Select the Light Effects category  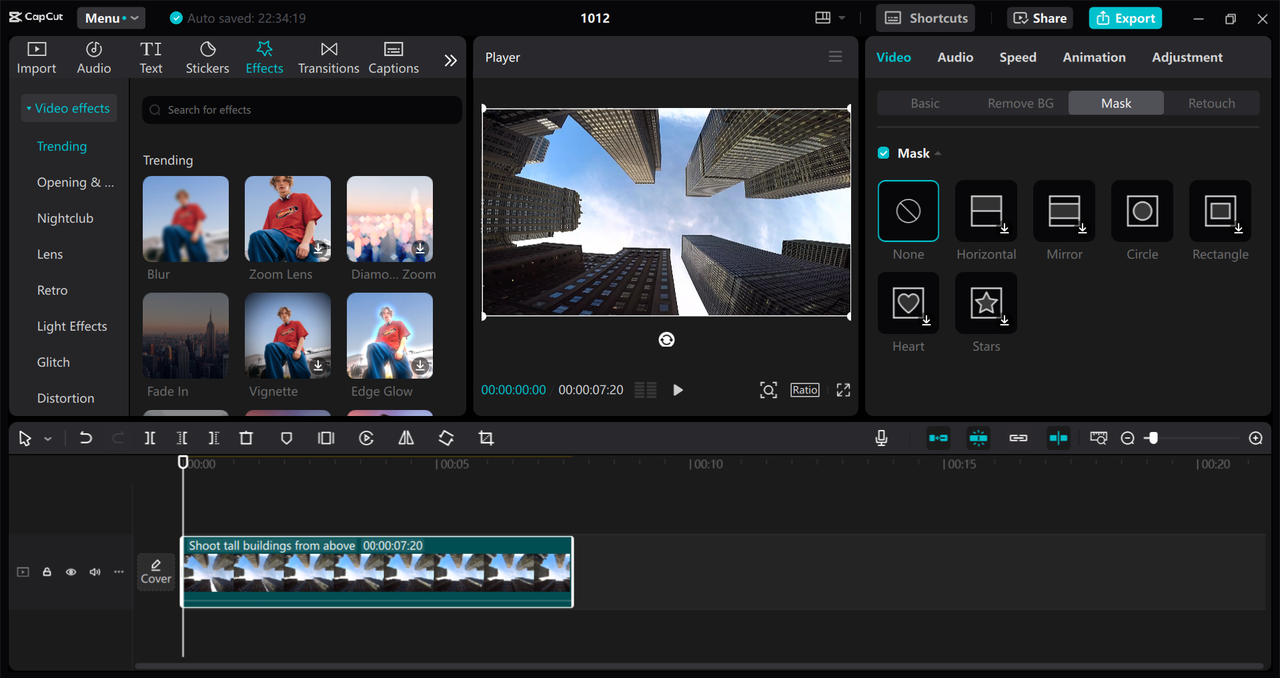coord(72,326)
